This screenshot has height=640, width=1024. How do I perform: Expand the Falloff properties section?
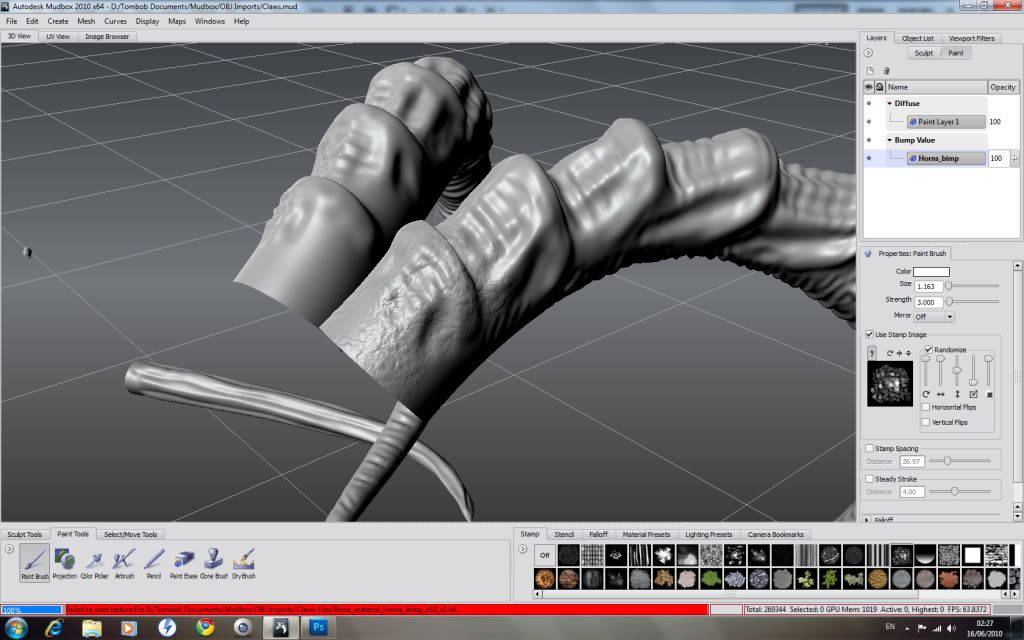(x=867, y=519)
